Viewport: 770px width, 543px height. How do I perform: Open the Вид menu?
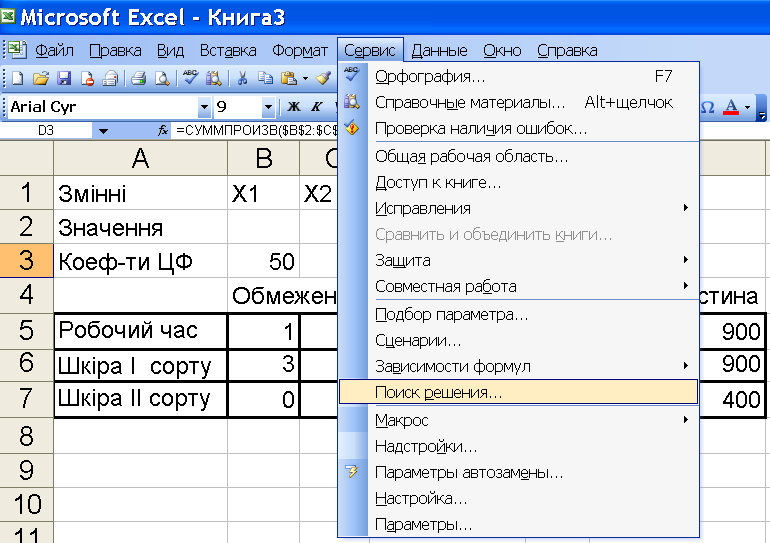pos(170,50)
